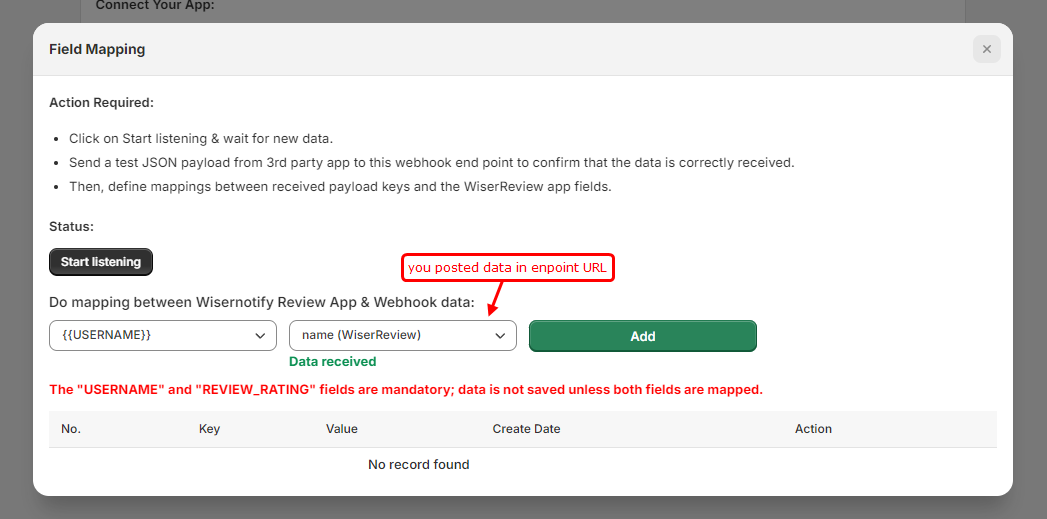Expand the name (WiserReview) dropdown
The width and height of the screenshot is (1047, 519).
(x=403, y=336)
